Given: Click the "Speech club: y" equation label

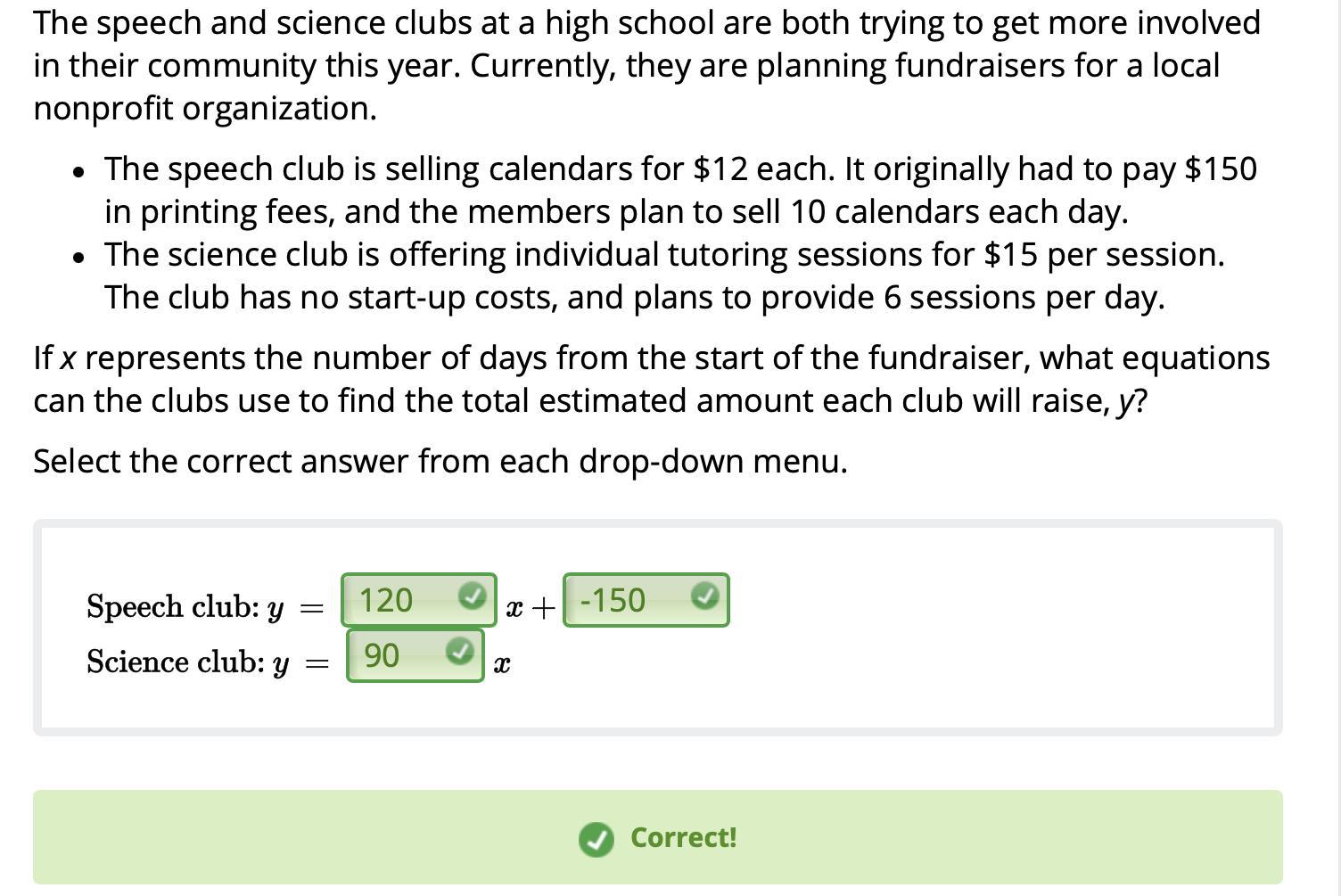Looking at the screenshot, I should coord(185,606).
